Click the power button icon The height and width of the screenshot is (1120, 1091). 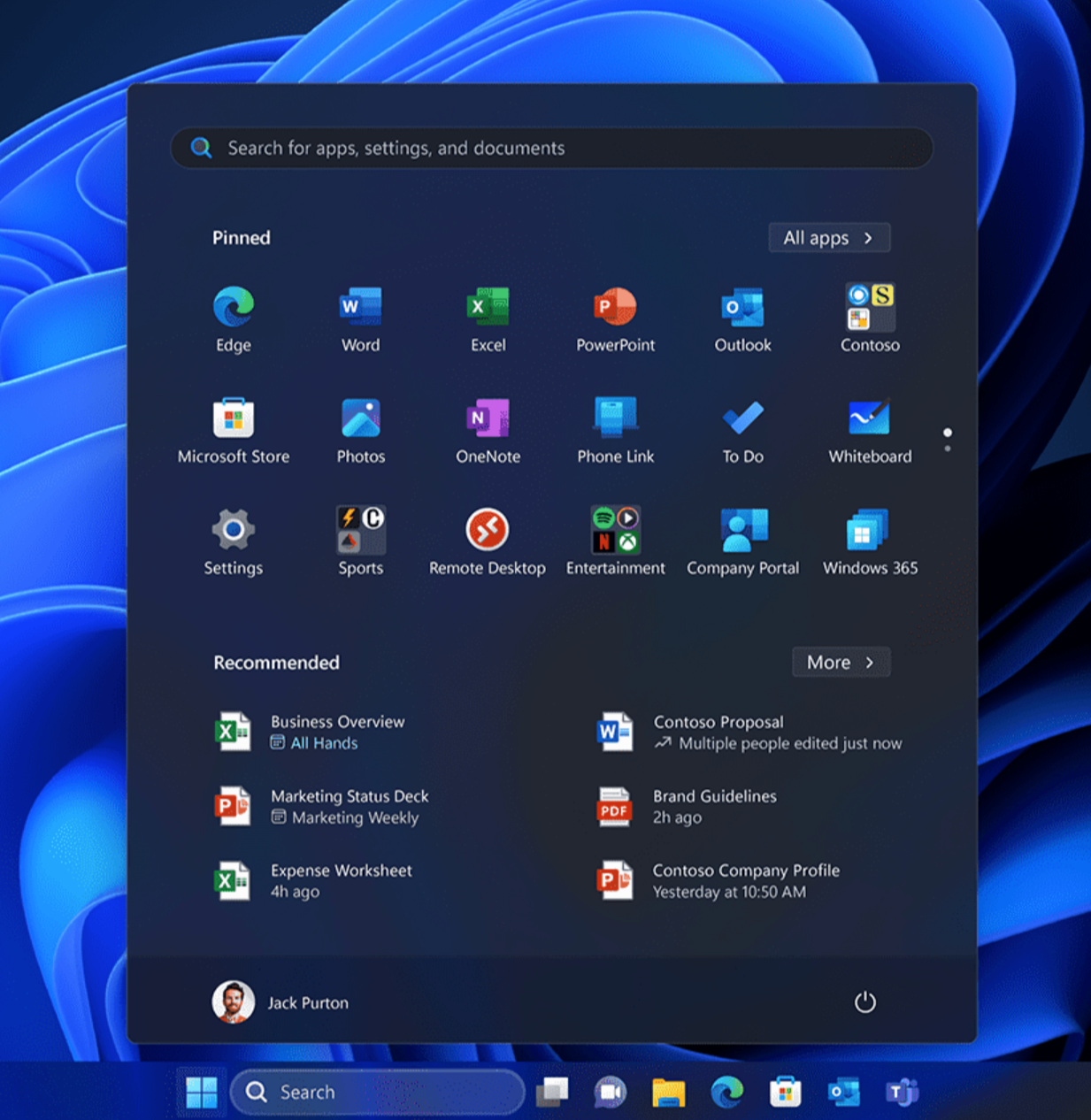coord(864,1002)
